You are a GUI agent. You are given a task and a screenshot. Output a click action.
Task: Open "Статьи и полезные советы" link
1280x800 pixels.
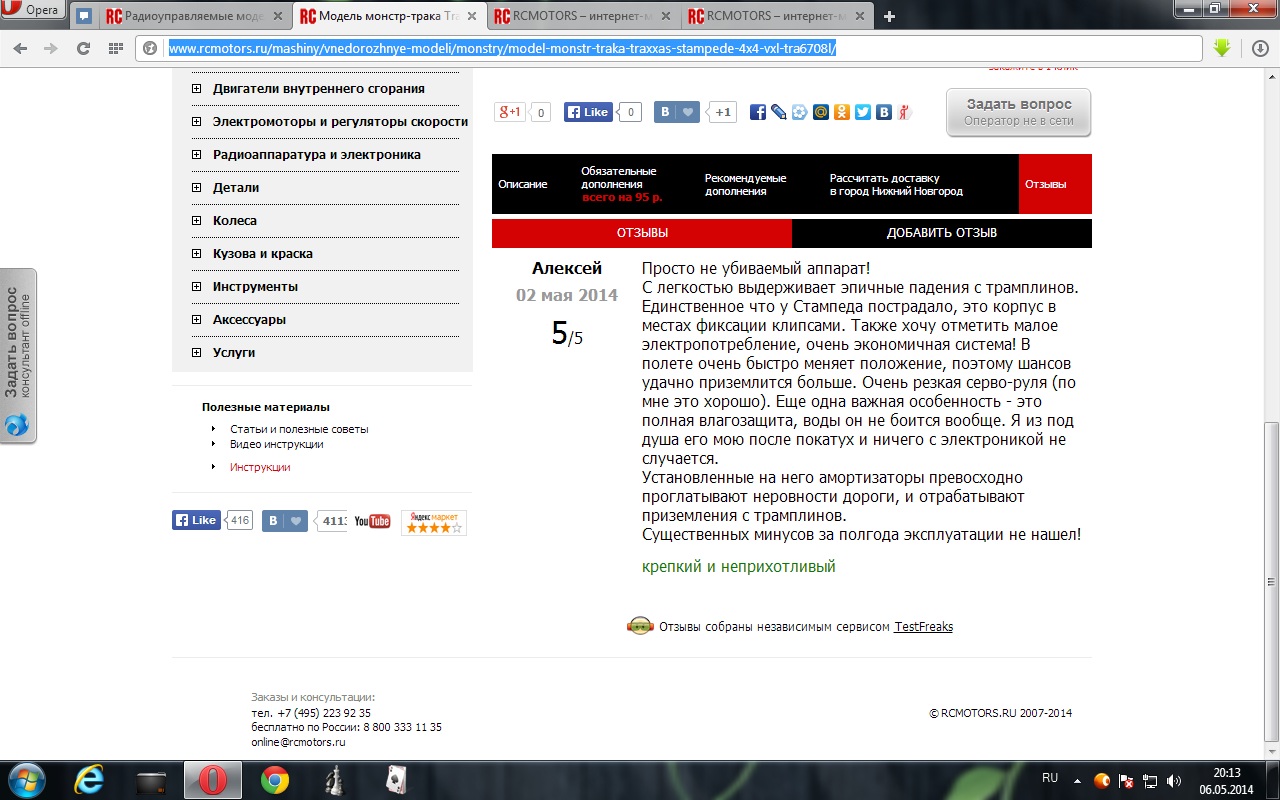299,429
